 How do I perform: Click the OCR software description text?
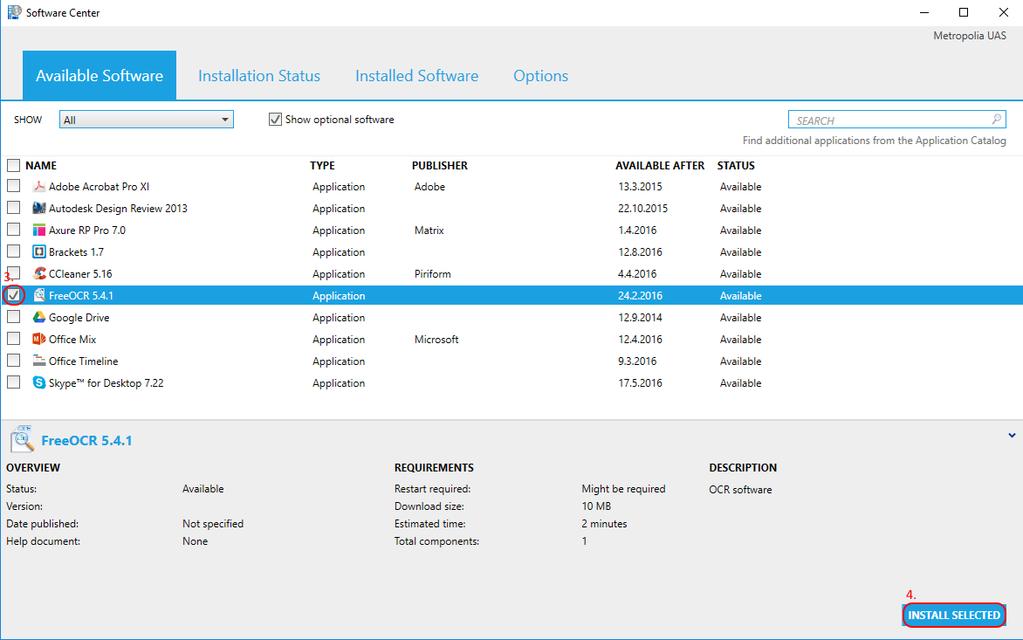(x=741, y=489)
